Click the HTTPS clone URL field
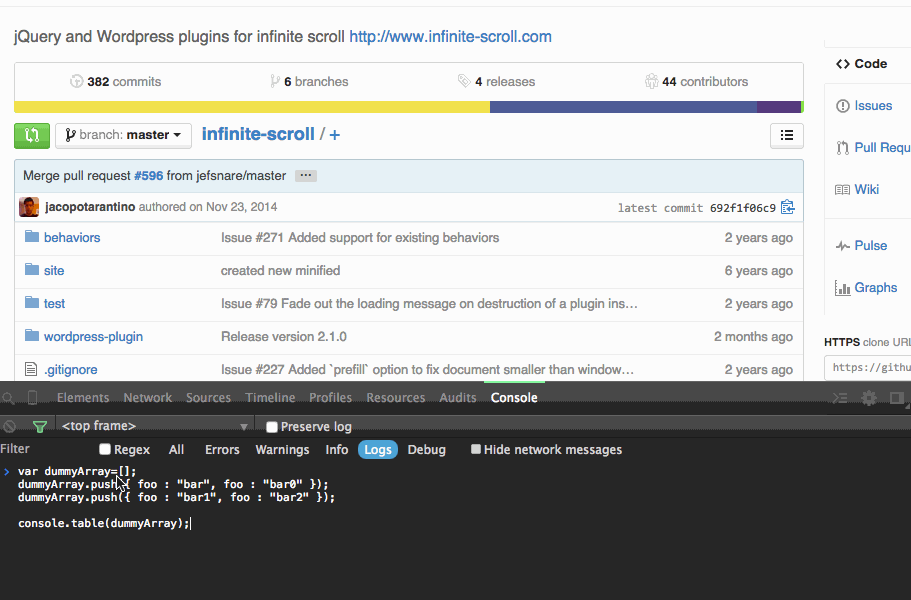The image size is (911, 600). 867,367
